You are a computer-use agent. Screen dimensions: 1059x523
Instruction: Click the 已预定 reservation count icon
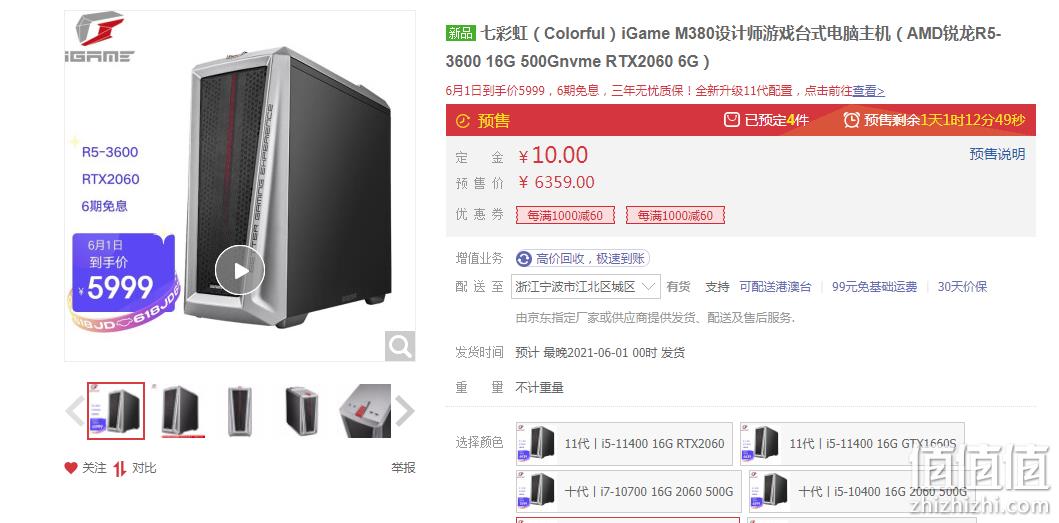pyautogui.click(x=731, y=120)
